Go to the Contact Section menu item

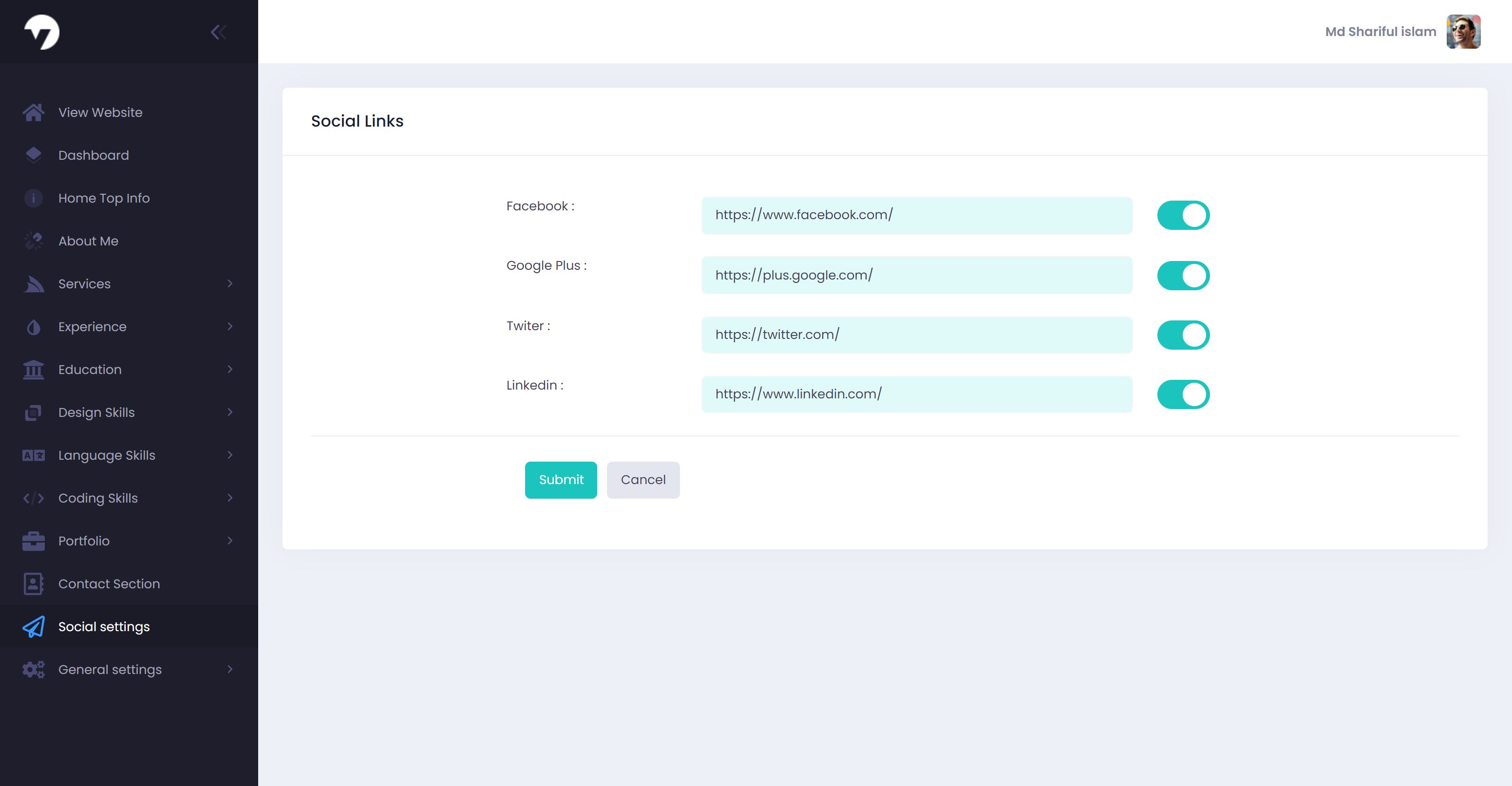point(109,583)
